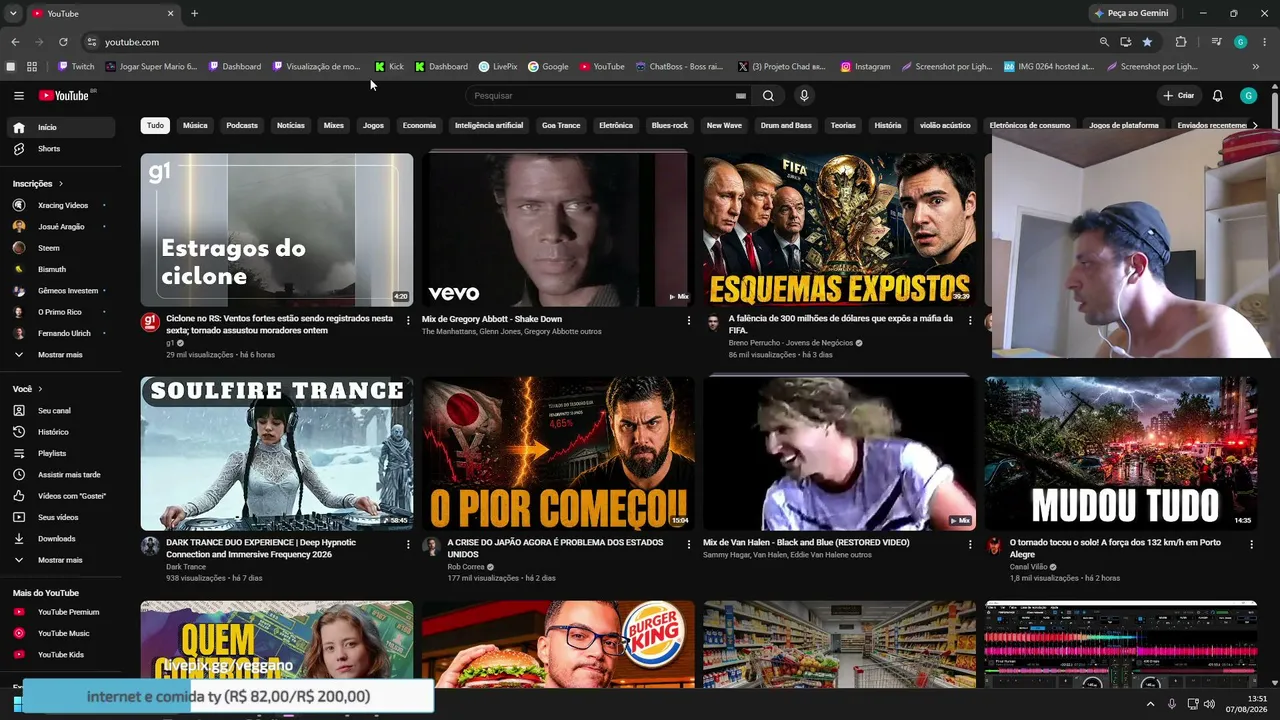Open the tab search dropdown
This screenshot has width=1280, height=720.
[13, 14]
